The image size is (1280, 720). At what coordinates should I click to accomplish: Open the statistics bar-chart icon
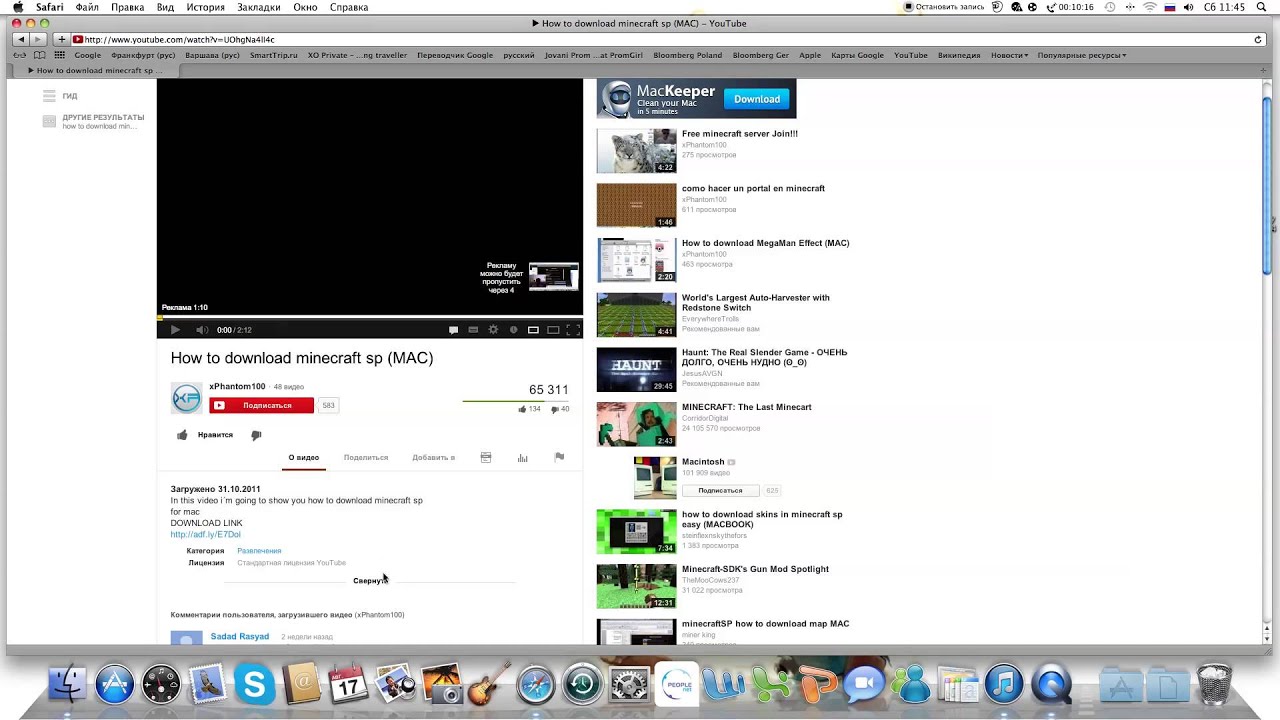[x=522, y=458]
